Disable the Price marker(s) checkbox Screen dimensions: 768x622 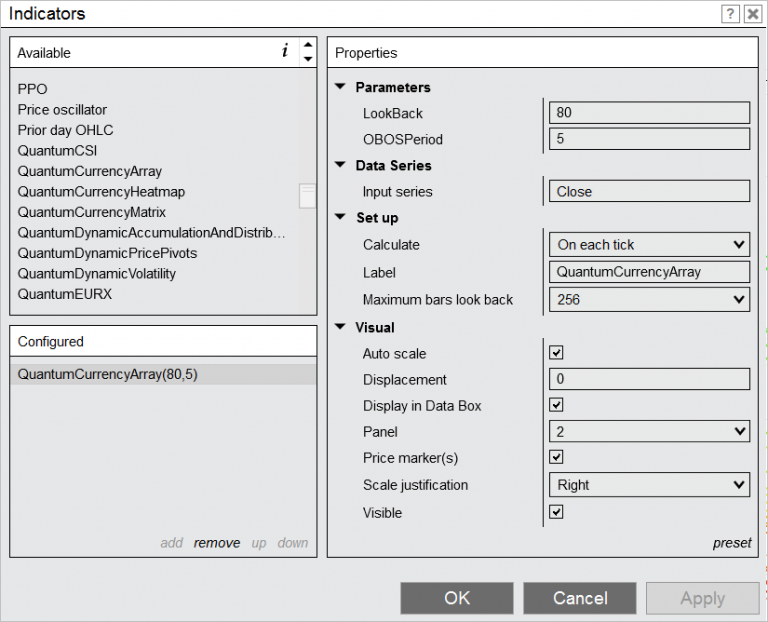(x=557, y=457)
